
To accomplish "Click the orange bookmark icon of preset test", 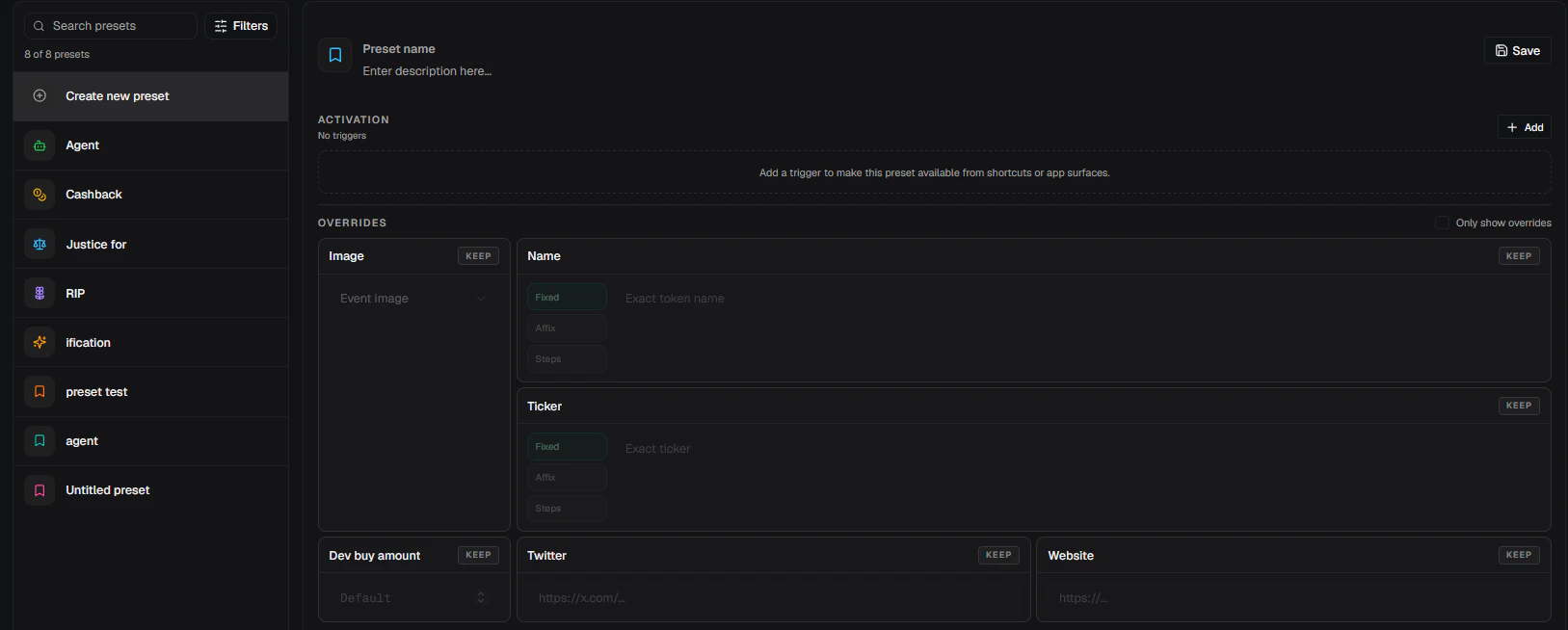I will click(40, 392).
